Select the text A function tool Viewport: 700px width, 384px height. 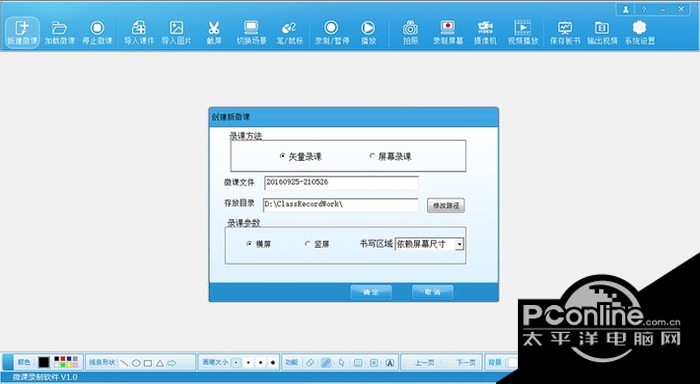coord(390,363)
